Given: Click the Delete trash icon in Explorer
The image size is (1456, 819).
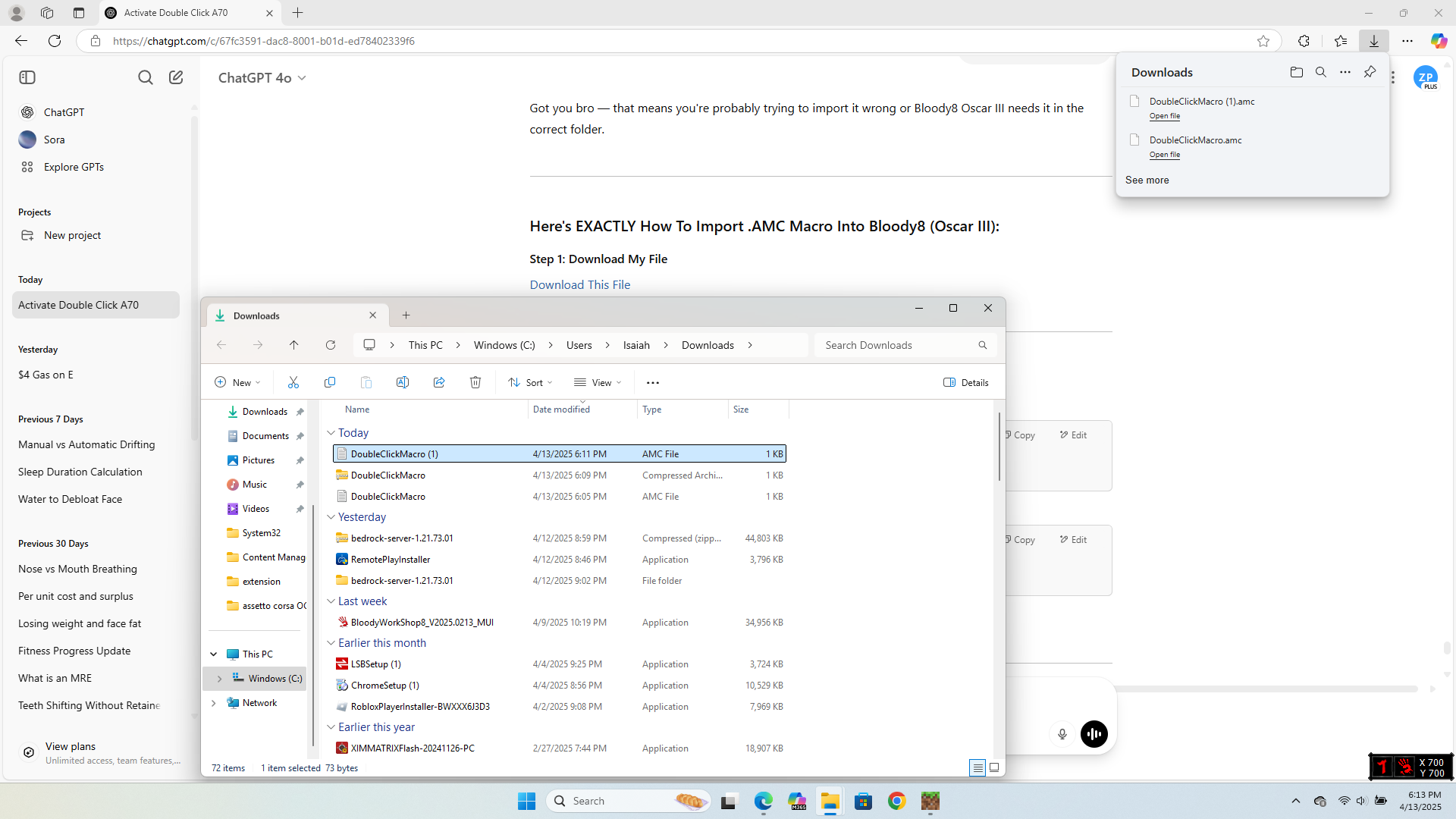Looking at the screenshot, I should [x=475, y=382].
